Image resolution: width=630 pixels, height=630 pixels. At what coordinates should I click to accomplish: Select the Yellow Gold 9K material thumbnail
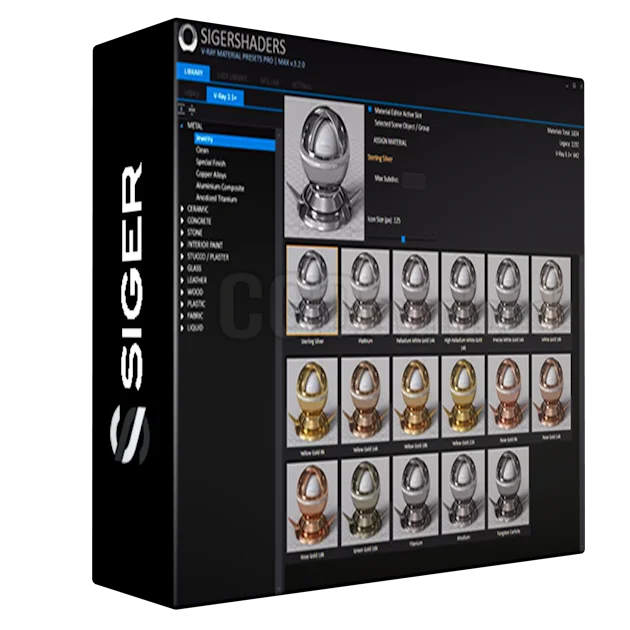(x=312, y=403)
